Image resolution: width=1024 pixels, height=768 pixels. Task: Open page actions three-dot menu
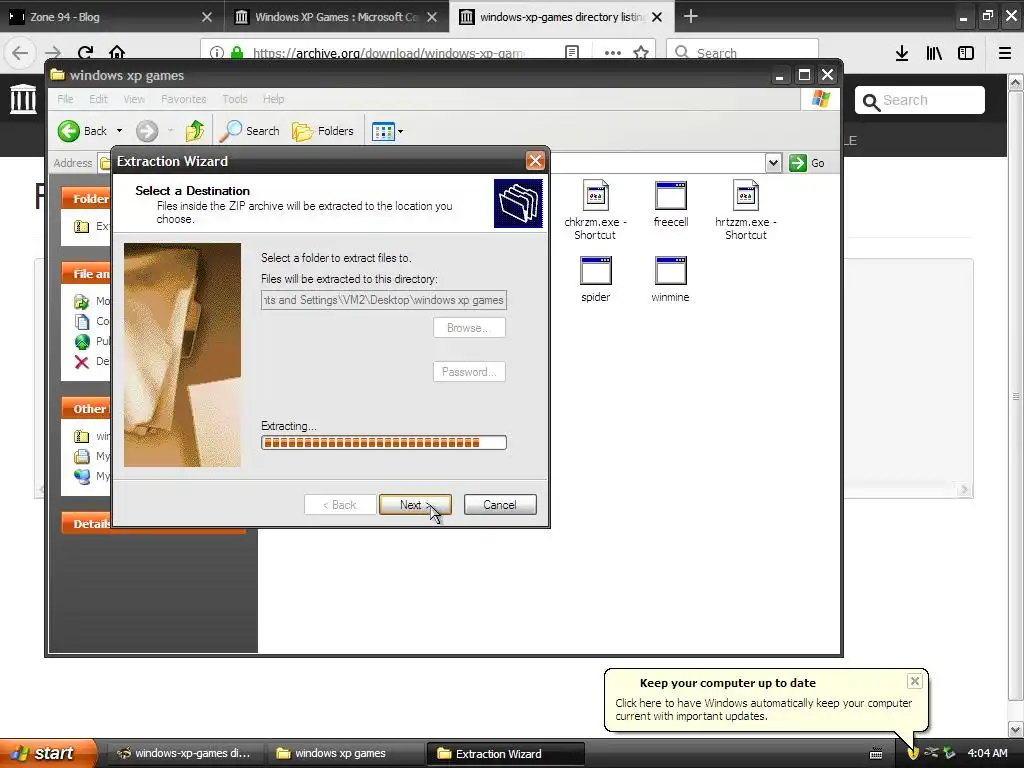pos(613,53)
